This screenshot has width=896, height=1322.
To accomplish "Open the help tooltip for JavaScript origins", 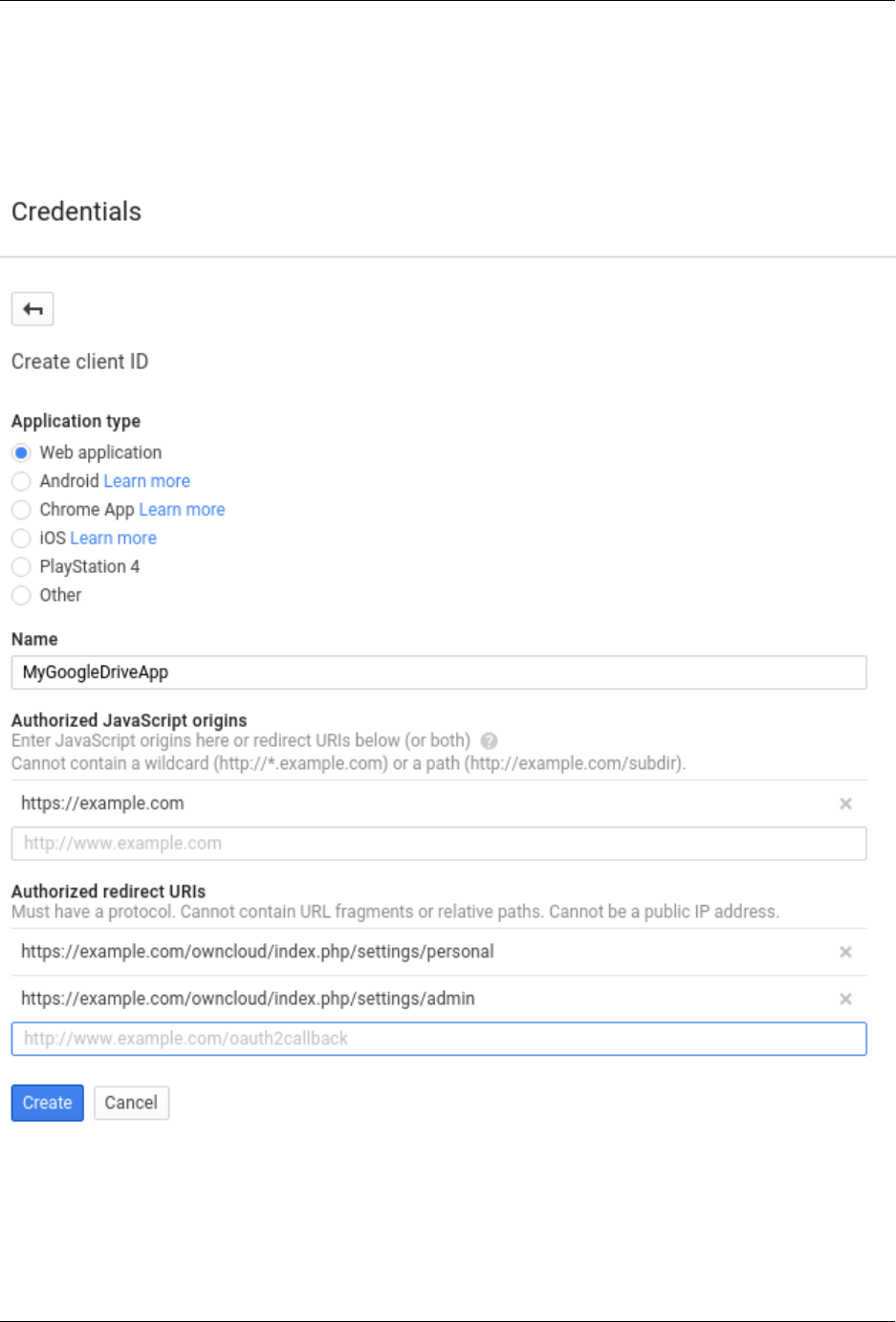I will point(489,740).
